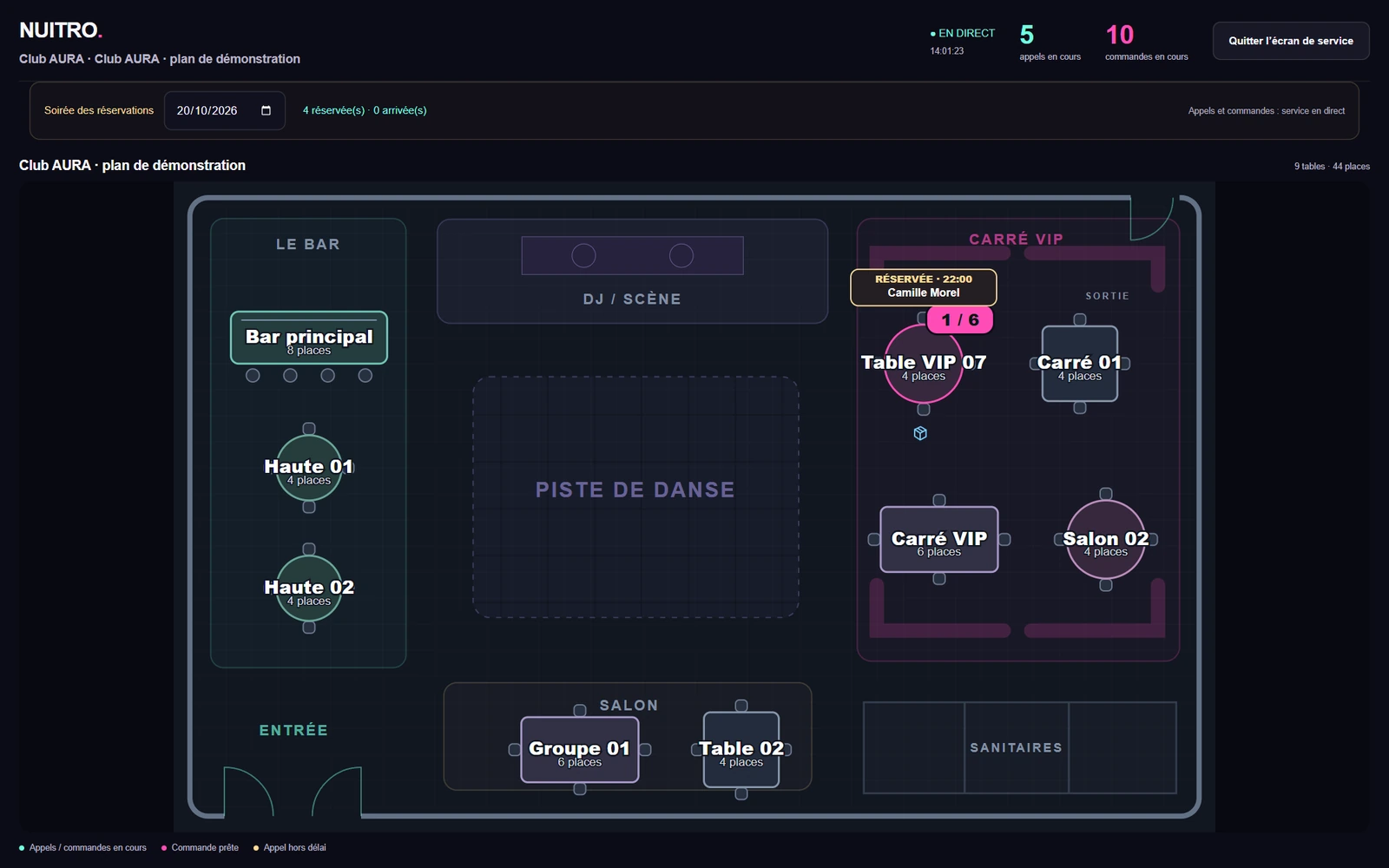Click the 10 commandes en cours counter
1389x868 pixels.
tap(1146, 43)
